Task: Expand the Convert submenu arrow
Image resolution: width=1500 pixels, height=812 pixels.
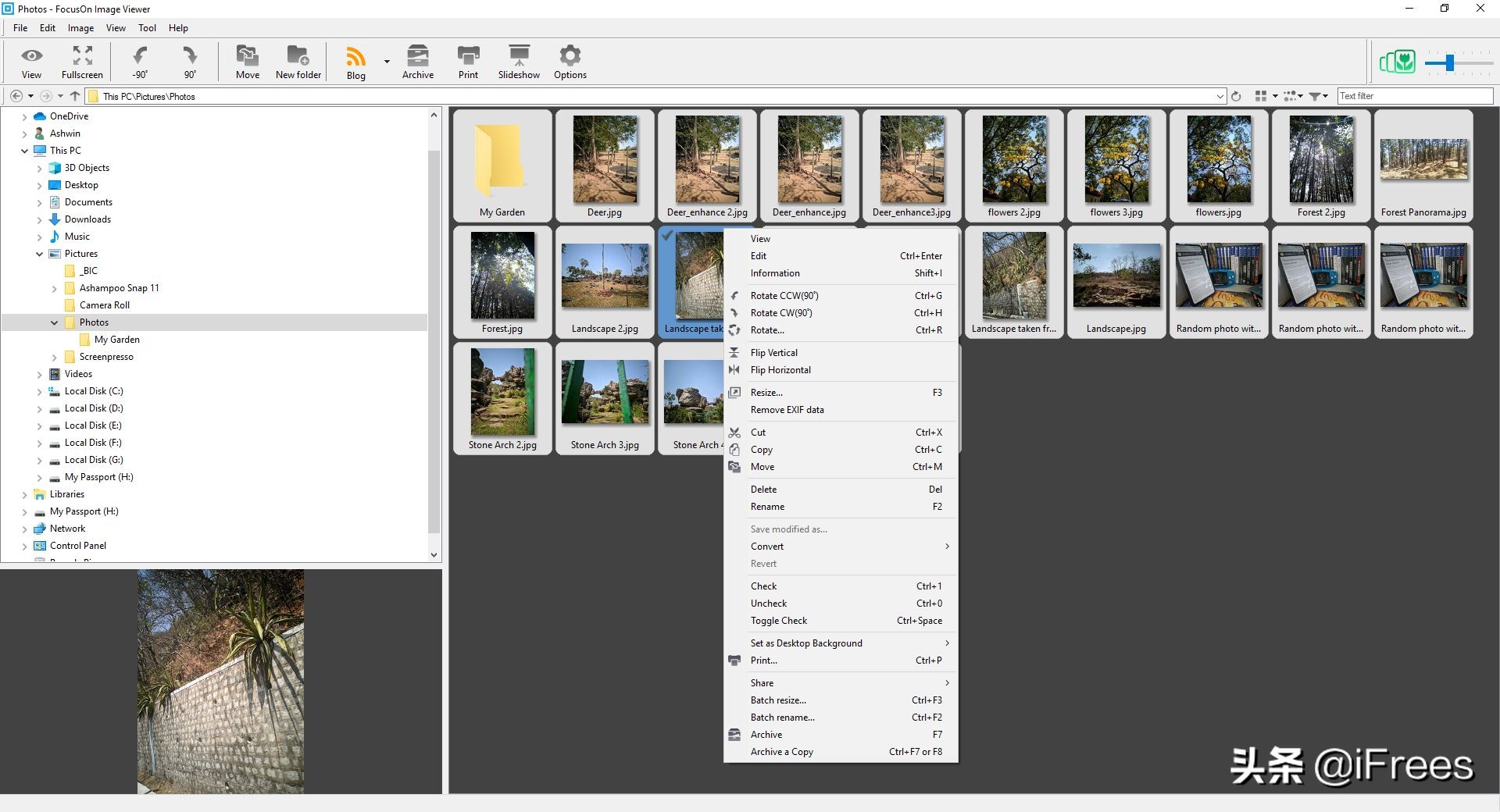Action: (947, 547)
